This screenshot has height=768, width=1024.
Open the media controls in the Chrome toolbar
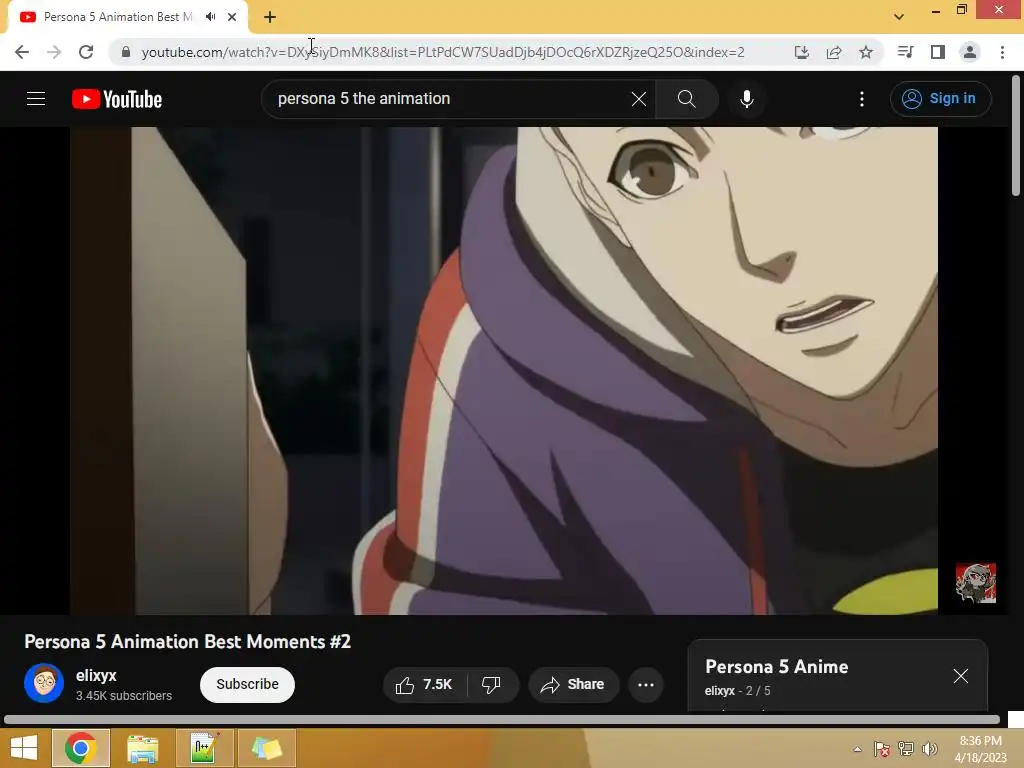pyautogui.click(x=905, y=52)
